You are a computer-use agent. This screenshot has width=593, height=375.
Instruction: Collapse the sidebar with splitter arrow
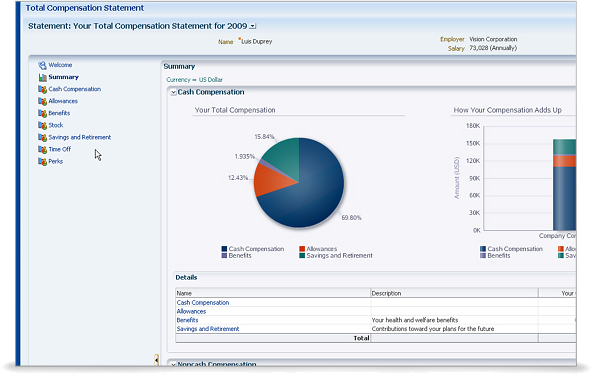click(156, 360)
